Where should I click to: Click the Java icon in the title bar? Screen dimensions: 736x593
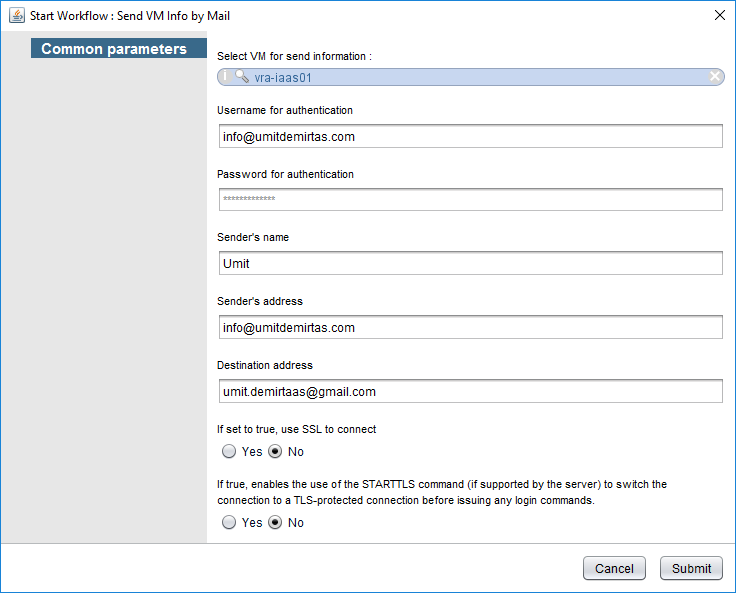[16, 15]
